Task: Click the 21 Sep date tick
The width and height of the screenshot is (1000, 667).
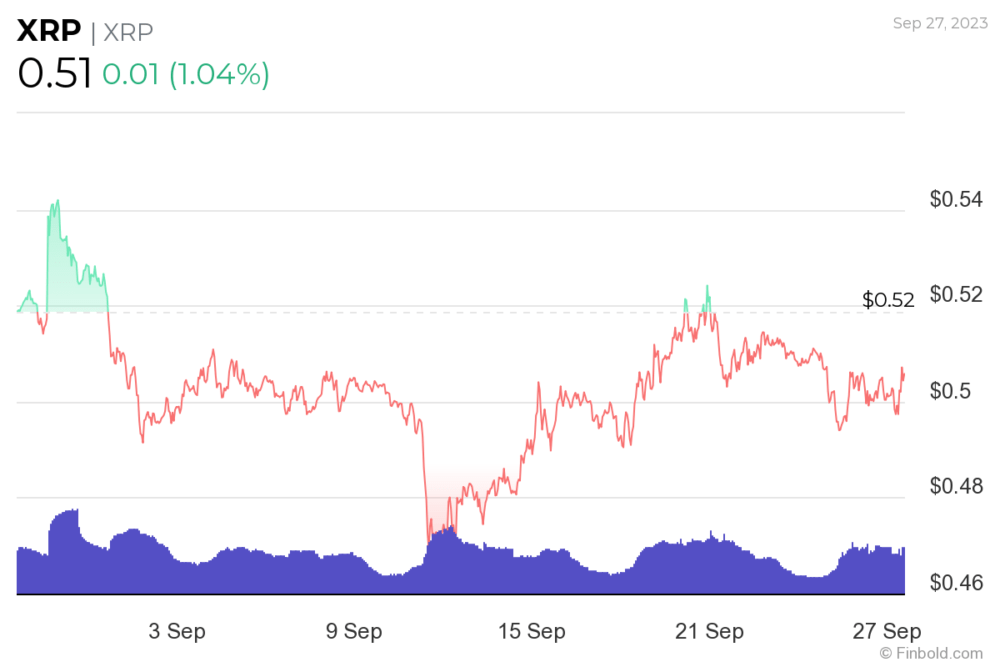Action: click(x=709, y=631)
